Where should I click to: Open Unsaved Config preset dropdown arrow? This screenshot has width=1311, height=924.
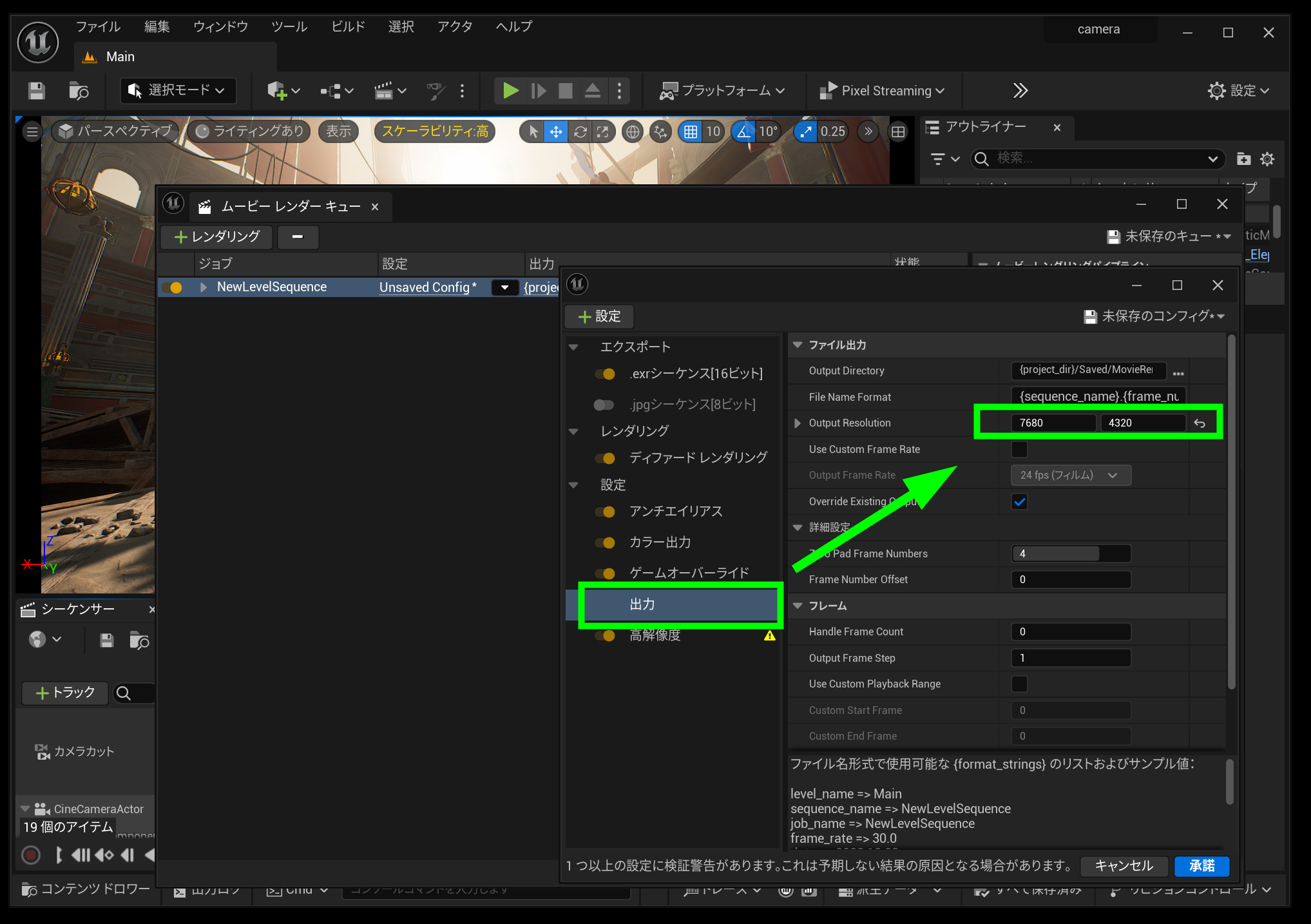click(505, 287)
